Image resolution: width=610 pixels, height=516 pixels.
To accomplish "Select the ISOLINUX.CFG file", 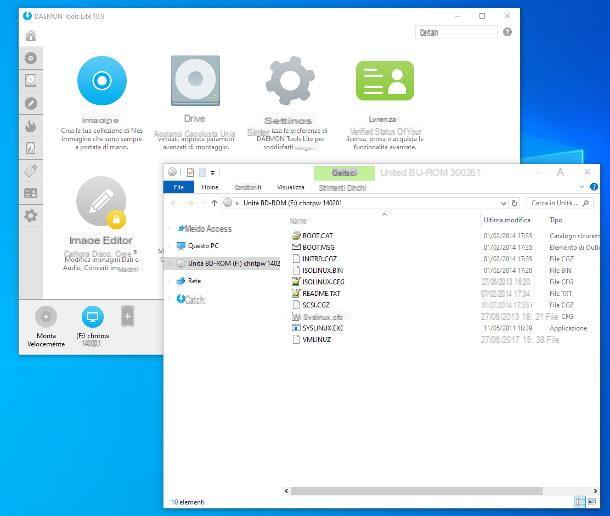I will [318, 281].
